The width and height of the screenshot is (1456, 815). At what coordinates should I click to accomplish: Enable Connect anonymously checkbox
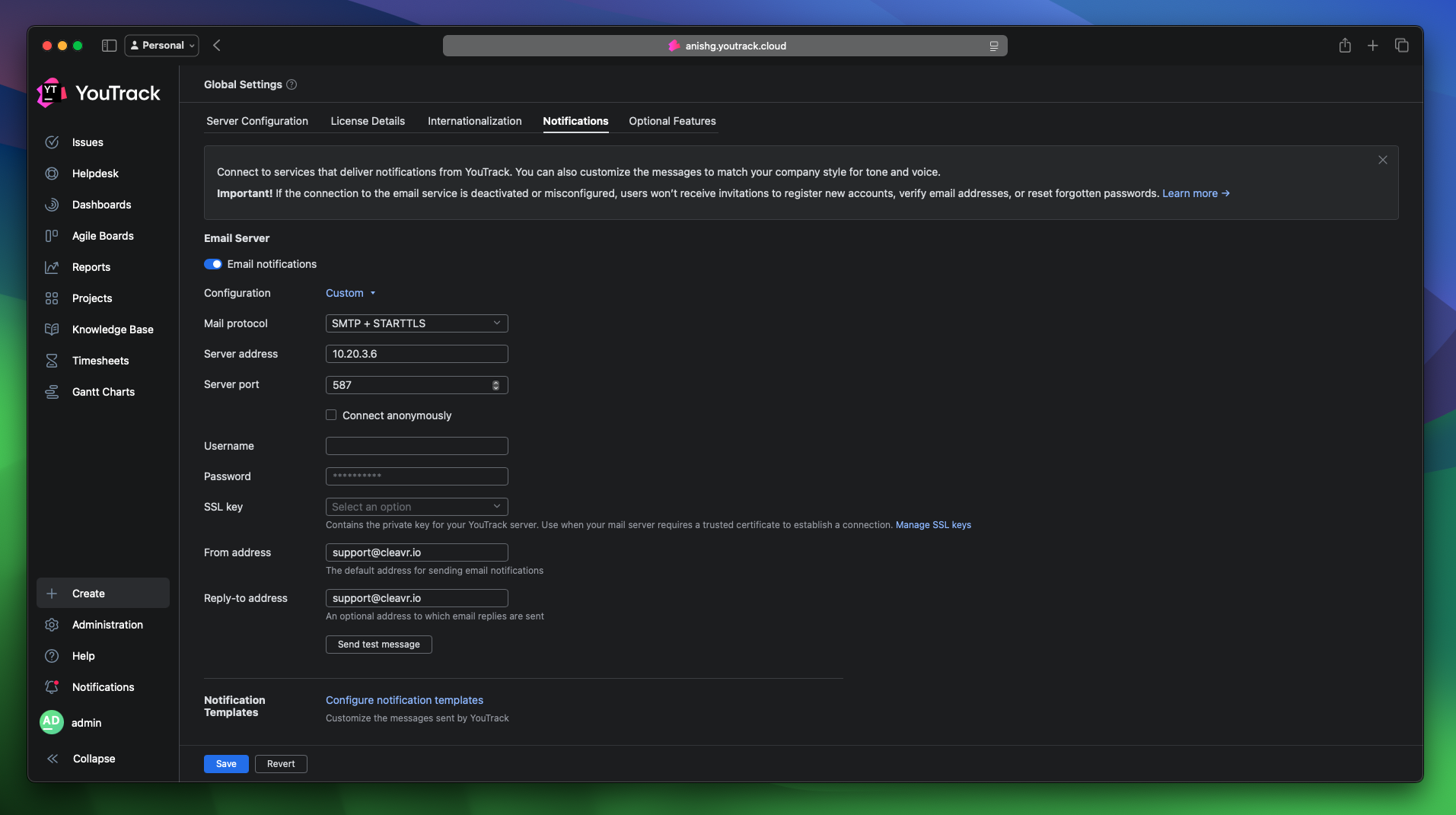(x=331, y=415)
